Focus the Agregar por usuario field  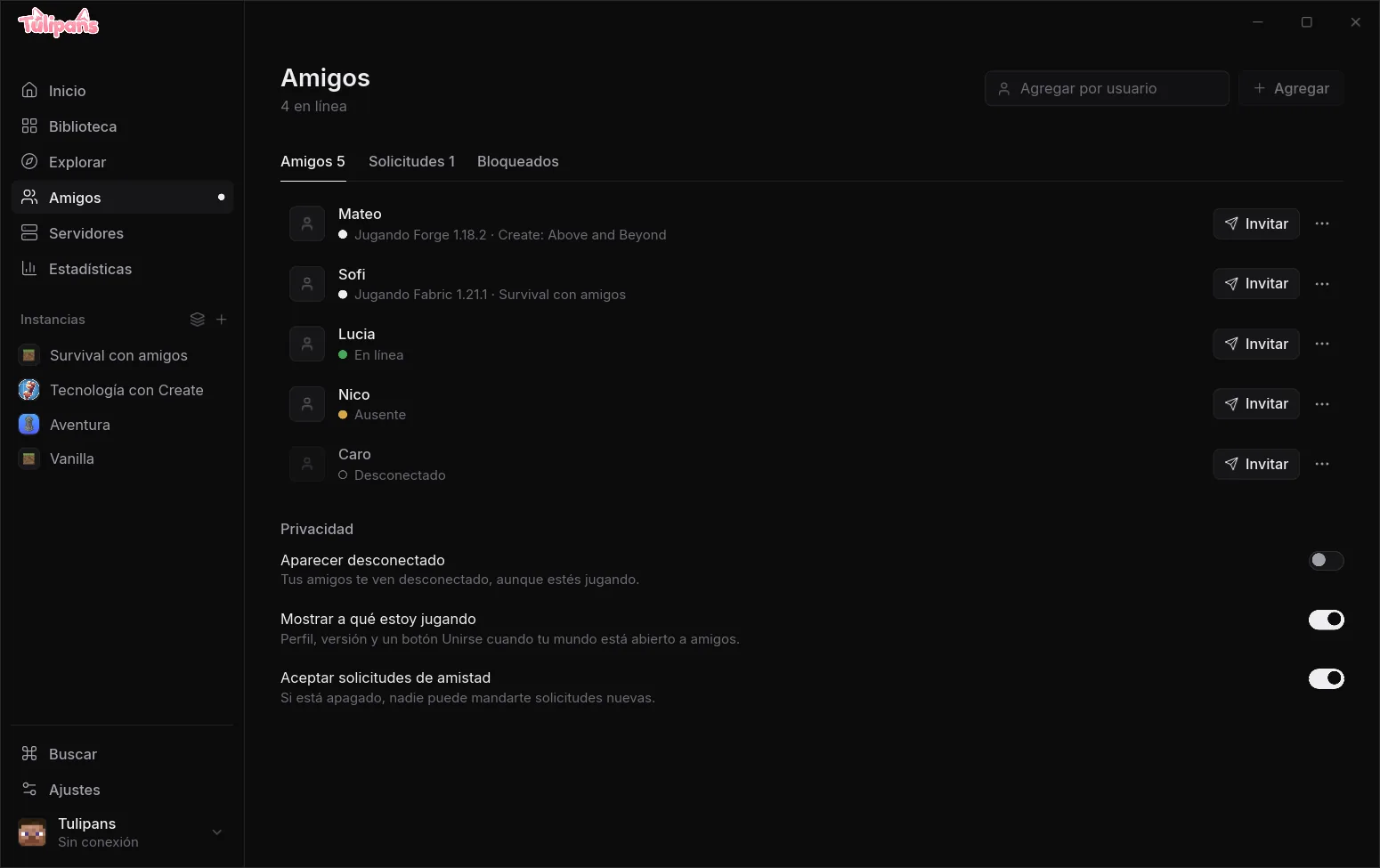point(1107,88)
